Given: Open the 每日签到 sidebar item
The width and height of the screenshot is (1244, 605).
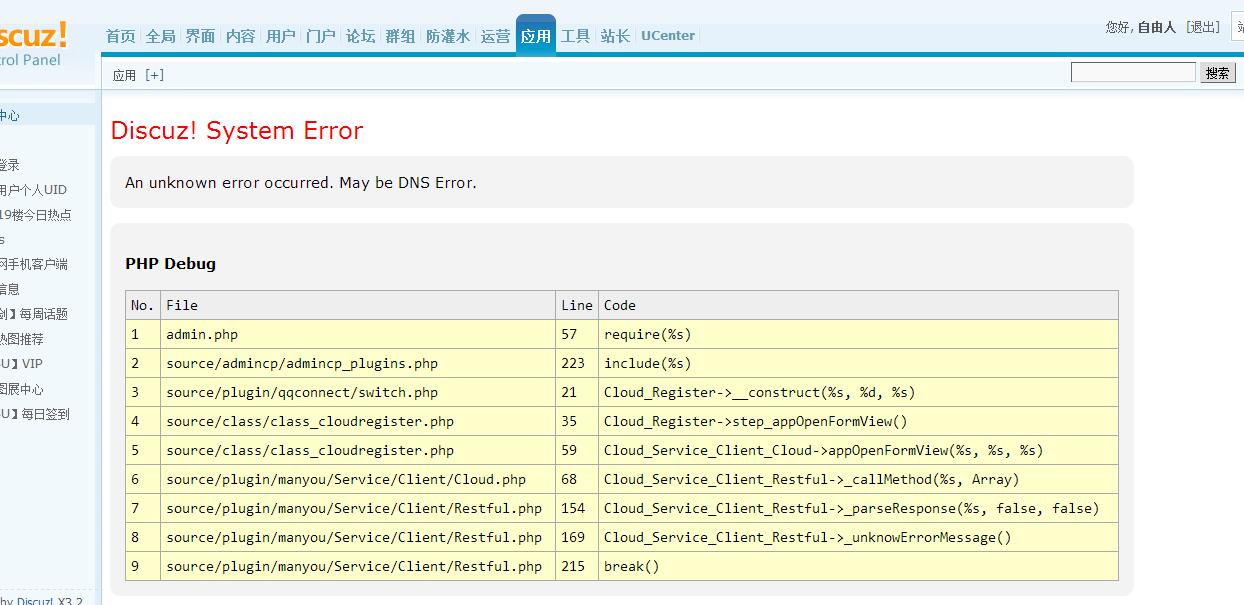Looking at the screenshot, I should pos(35,414).
